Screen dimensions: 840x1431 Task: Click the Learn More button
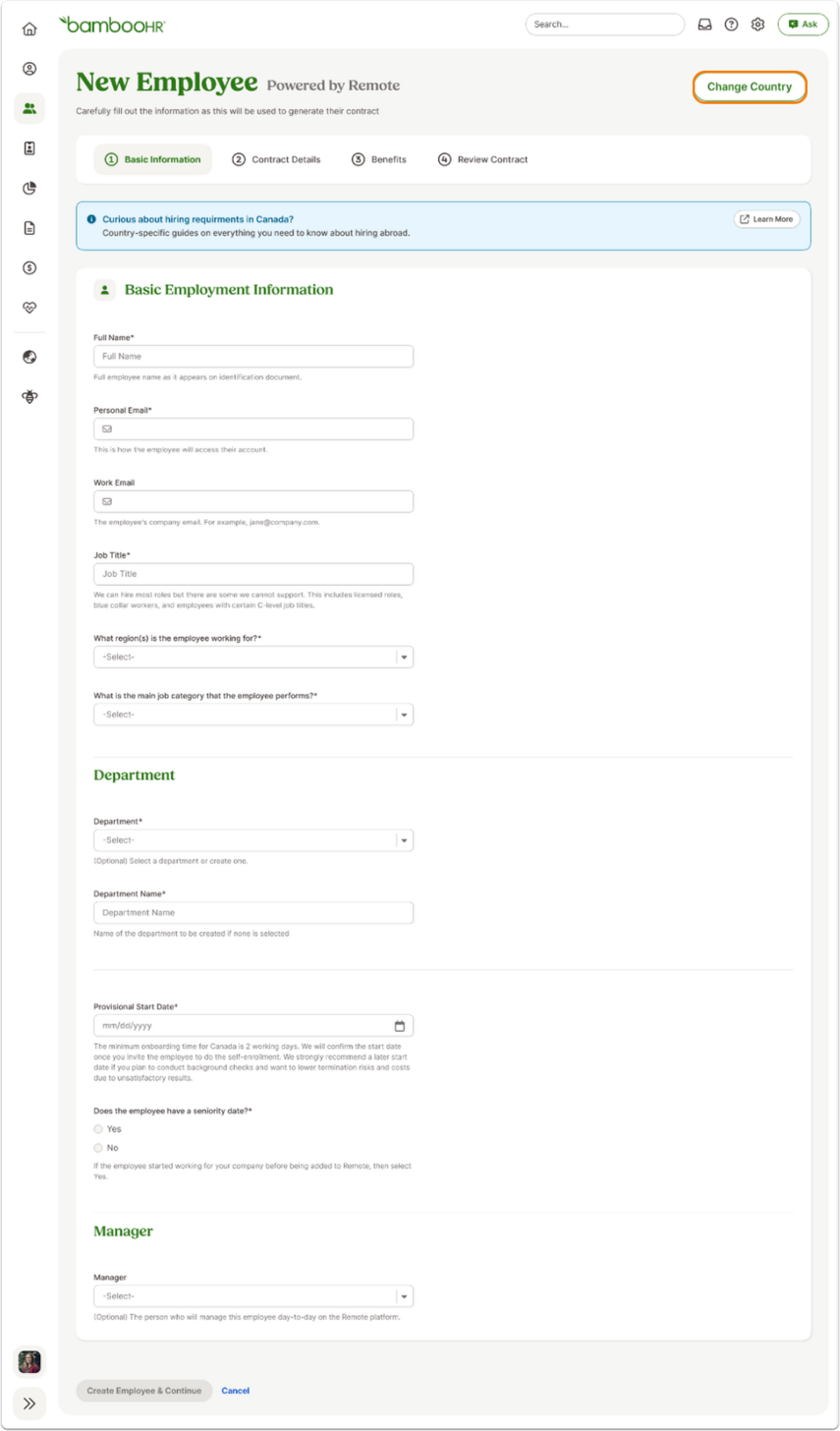[766, 219]
